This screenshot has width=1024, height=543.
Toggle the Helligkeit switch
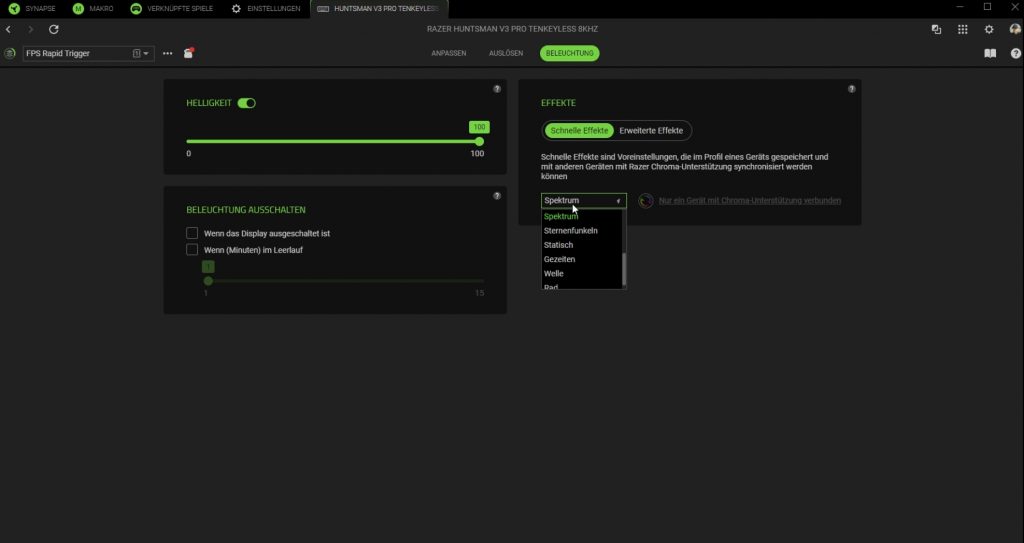246,103
